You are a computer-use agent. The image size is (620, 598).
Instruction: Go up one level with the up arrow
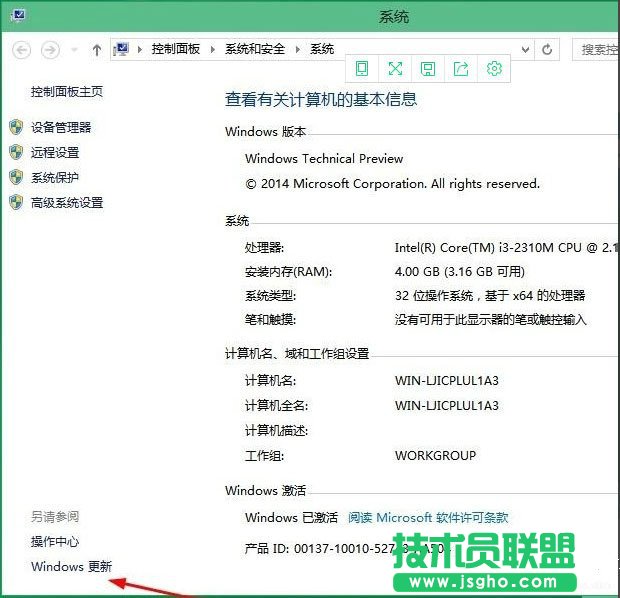point(97,50)
